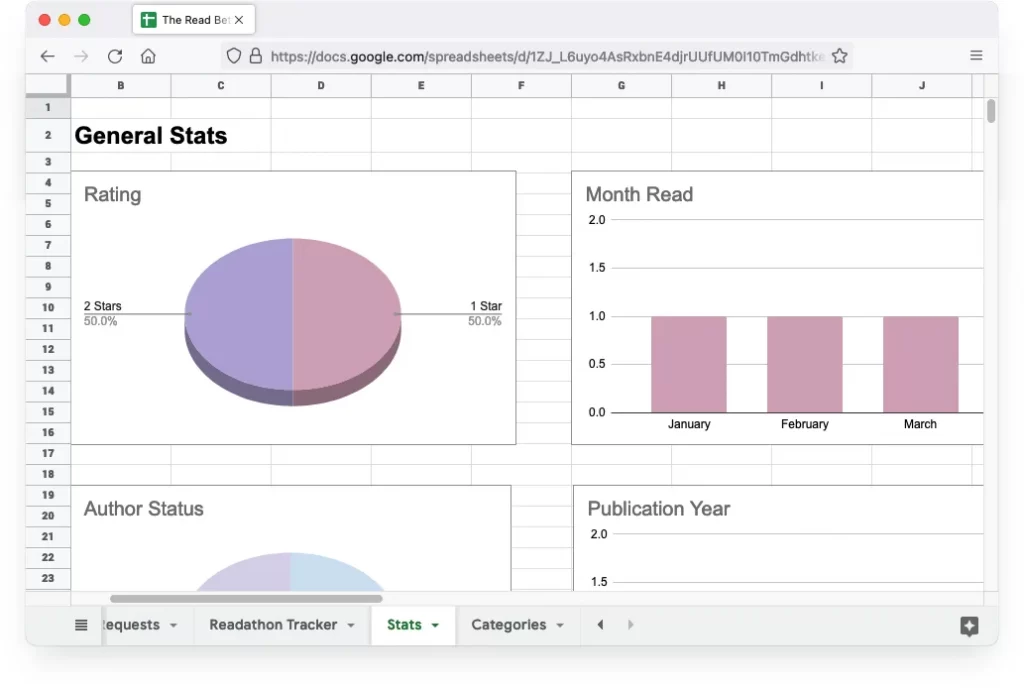Select column J header
This screenshot has width=1024, height=688.
pyautogui.click(x=921, y=86)
